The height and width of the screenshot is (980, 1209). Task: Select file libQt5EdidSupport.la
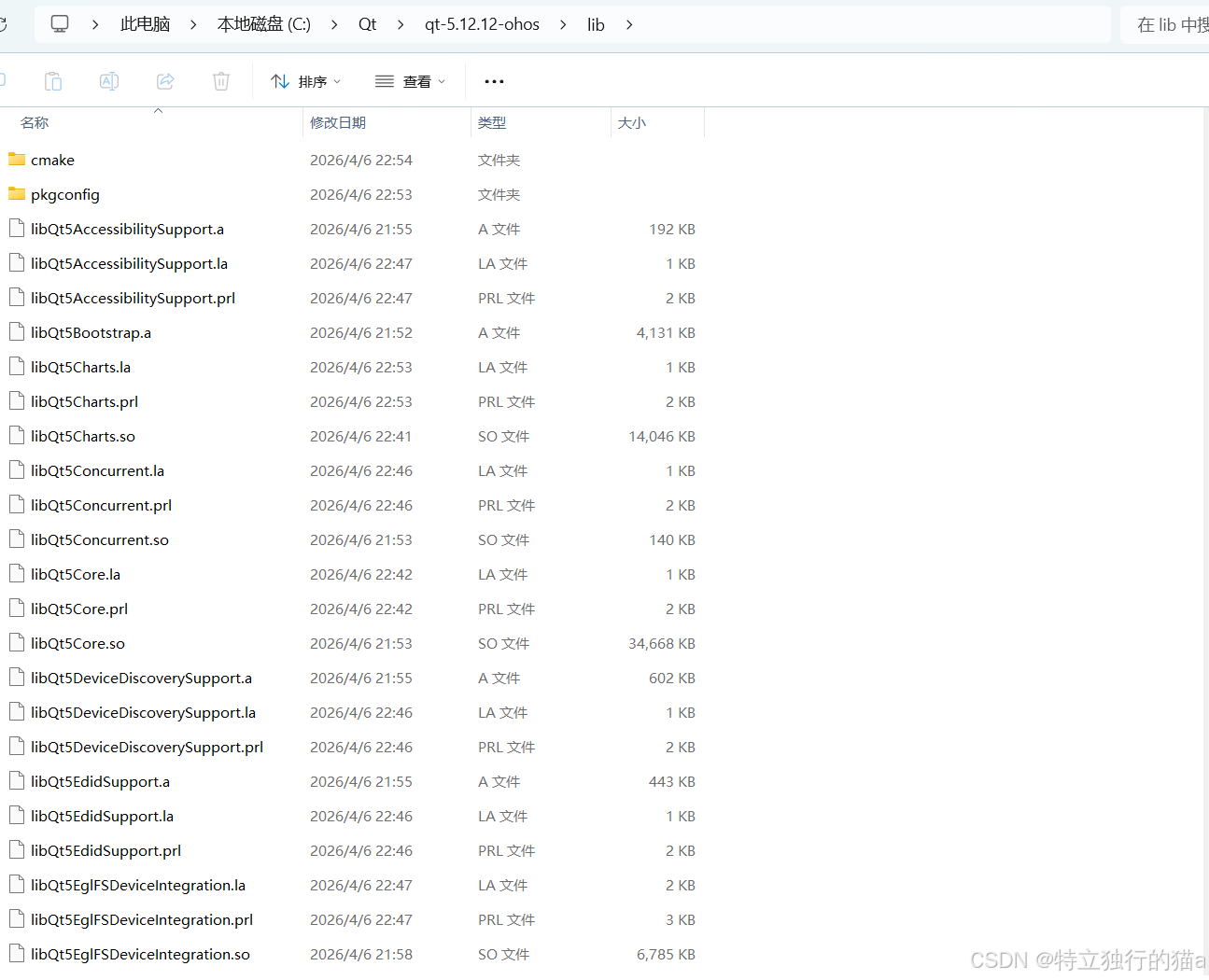pyautogui.click(x=102, y=816)
